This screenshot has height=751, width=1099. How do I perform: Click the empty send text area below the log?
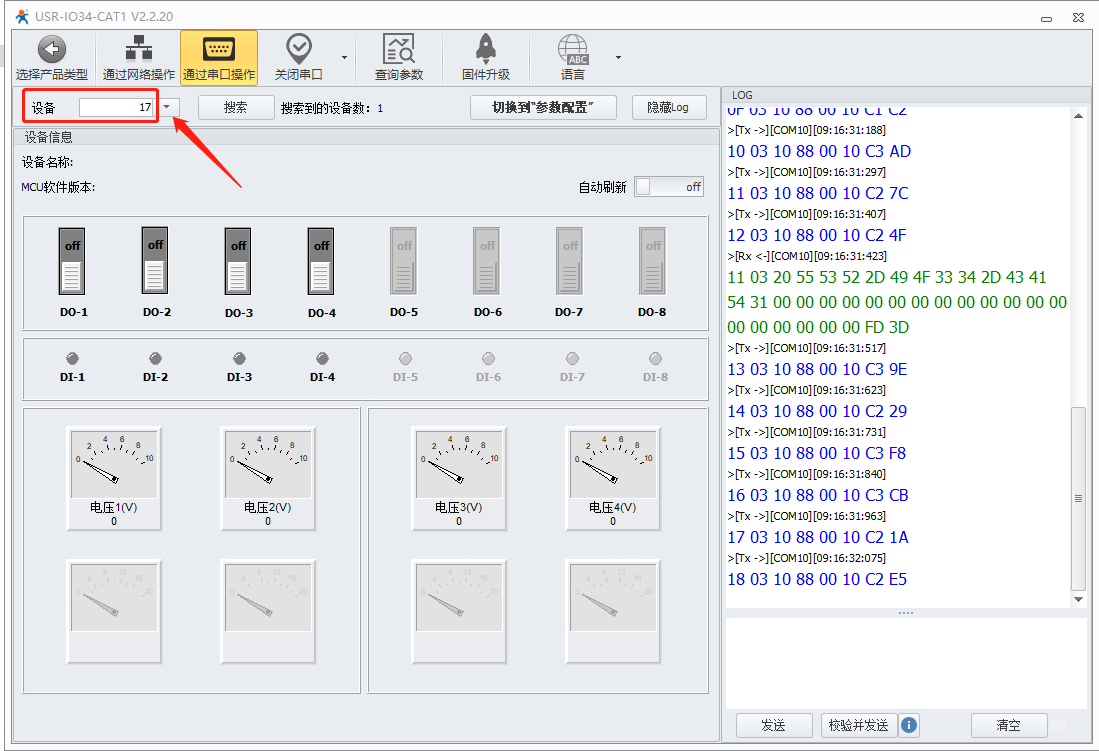click(906, 663)
